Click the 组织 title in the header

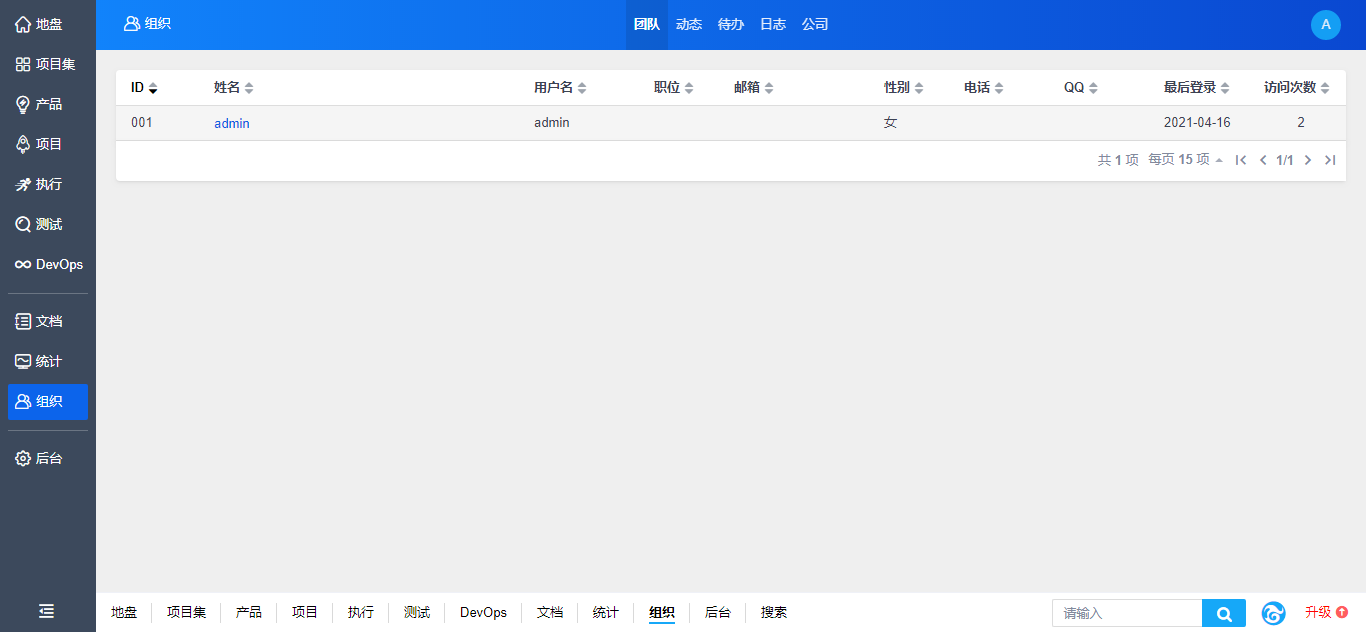147,24
